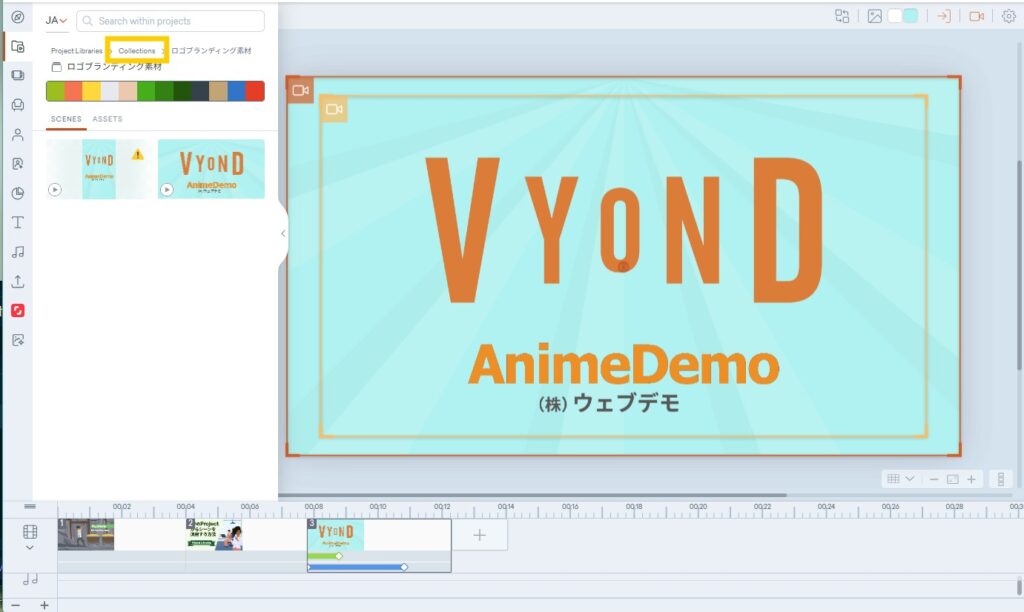Screen dimensions: 1024x612
Task: Open the scene templates sidebar icon
Action: click(18, 75)
